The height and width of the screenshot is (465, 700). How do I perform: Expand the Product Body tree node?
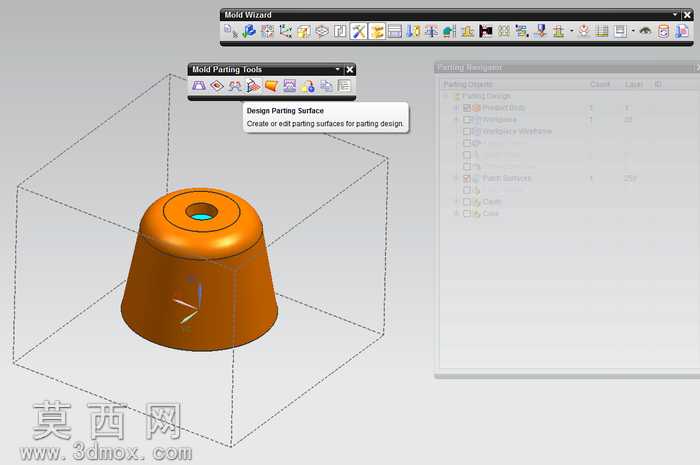click(456, 108)
